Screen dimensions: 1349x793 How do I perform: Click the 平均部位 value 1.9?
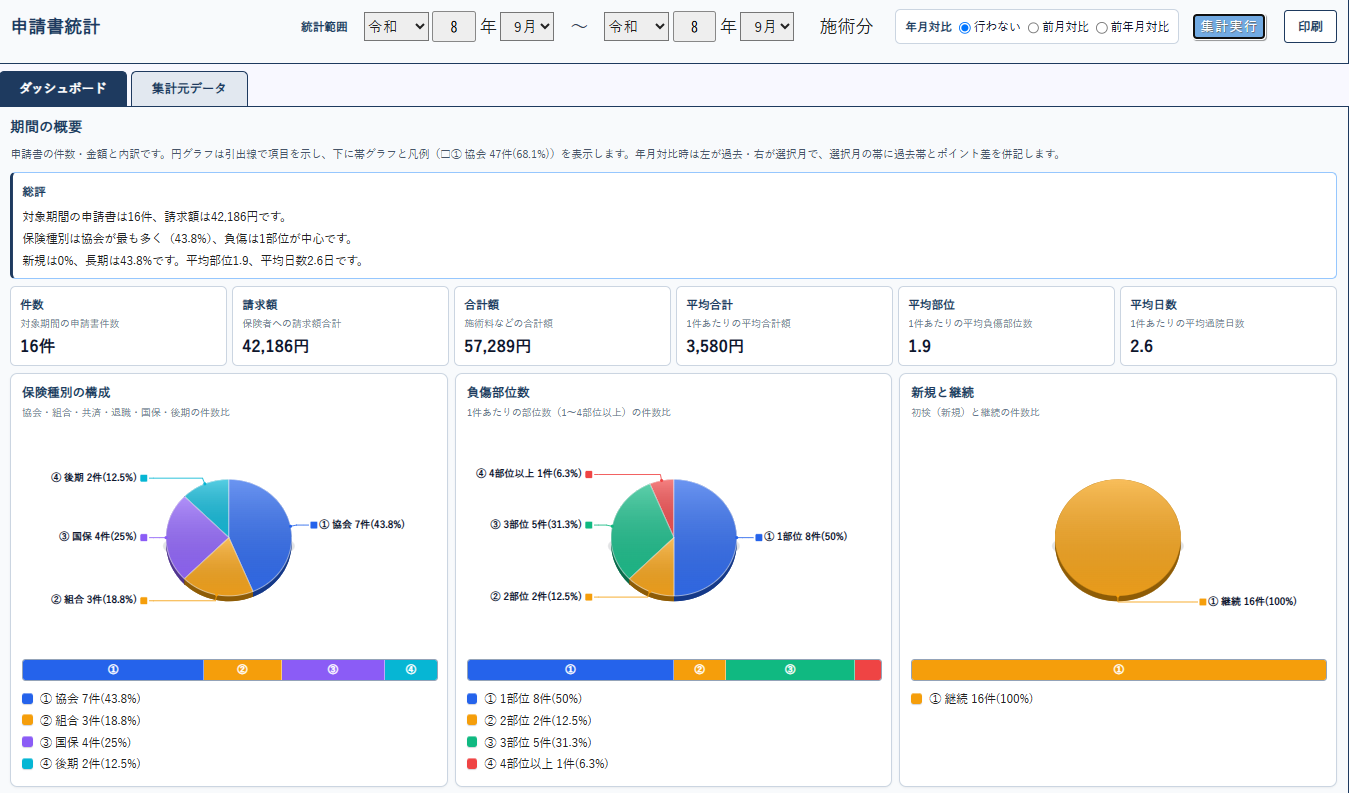point(919,346)
